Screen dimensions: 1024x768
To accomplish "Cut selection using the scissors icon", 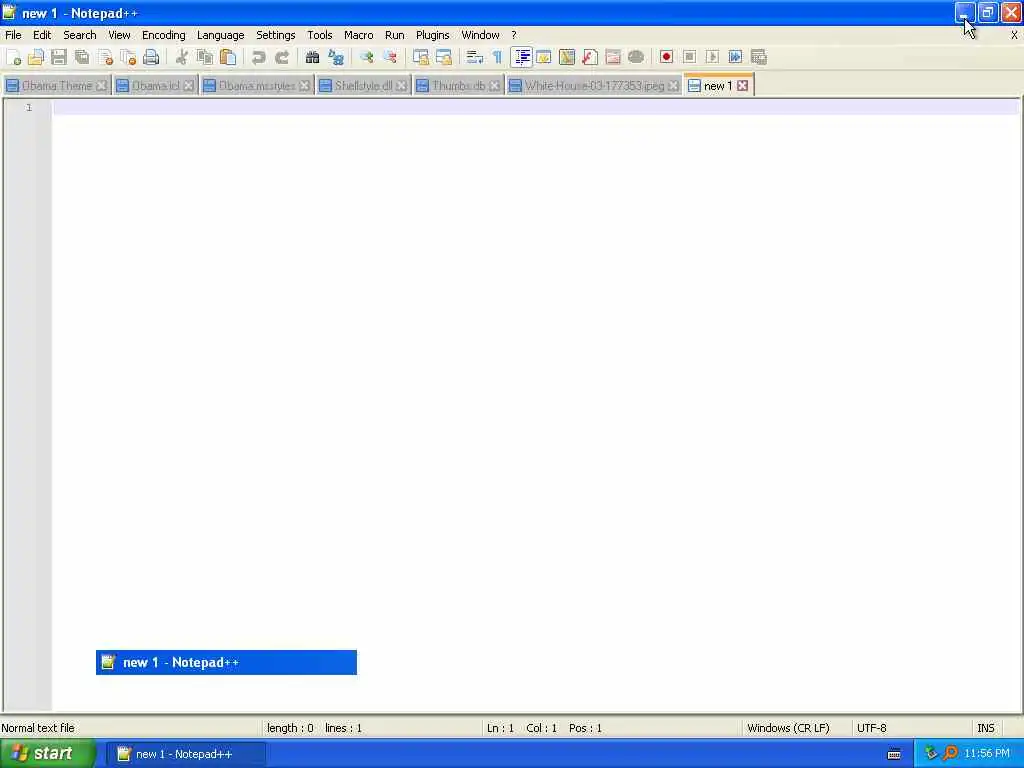I will 182,57.
